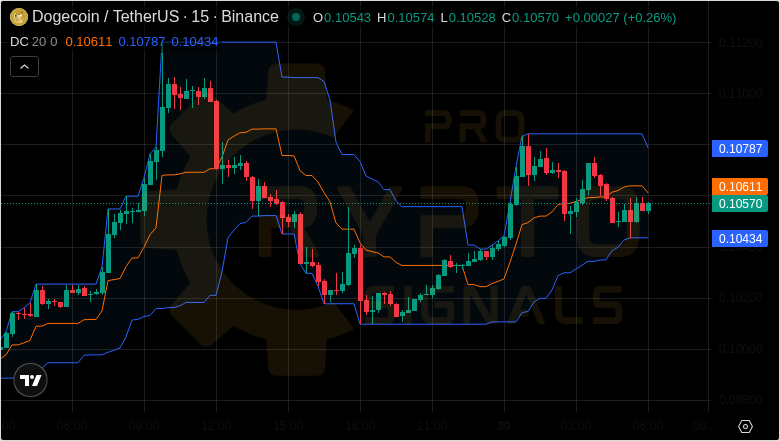Click the lower band value 0.10434 in legend

pos(195,42)
